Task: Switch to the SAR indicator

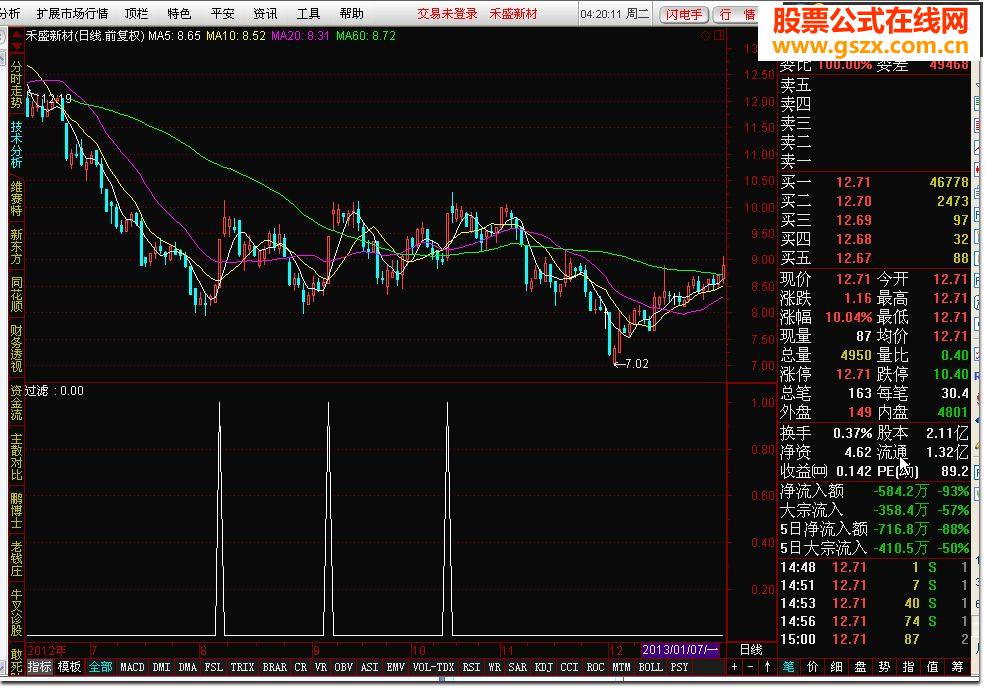Action: [x=518, y=667]
